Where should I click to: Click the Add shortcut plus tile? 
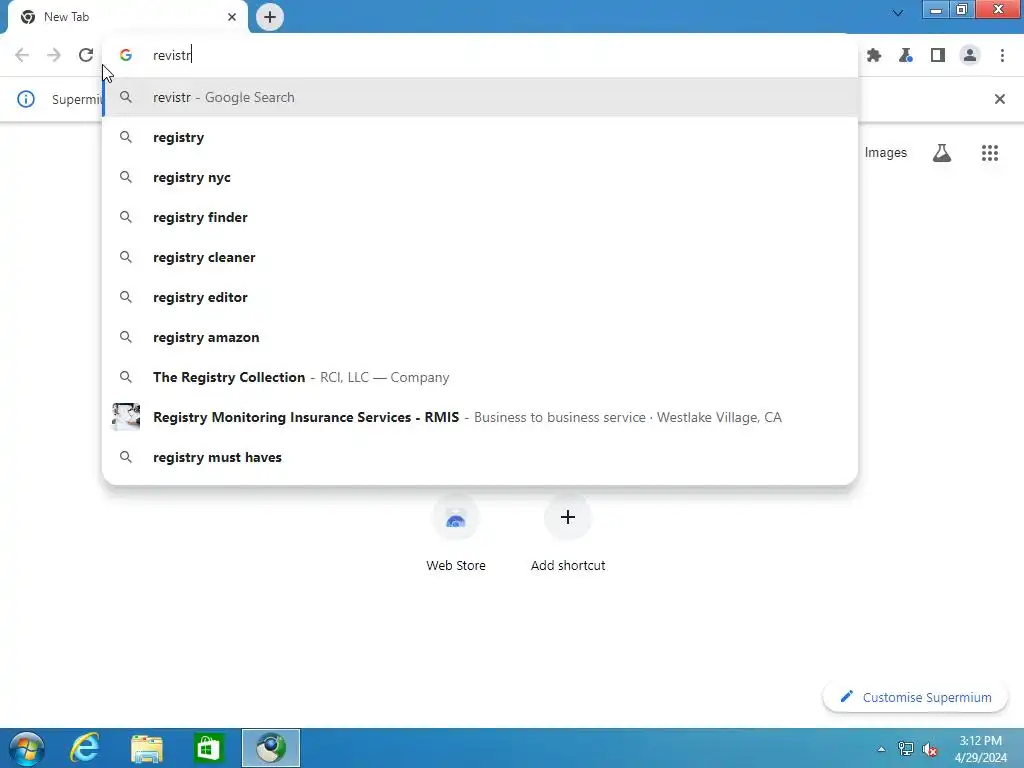[568, 534]
